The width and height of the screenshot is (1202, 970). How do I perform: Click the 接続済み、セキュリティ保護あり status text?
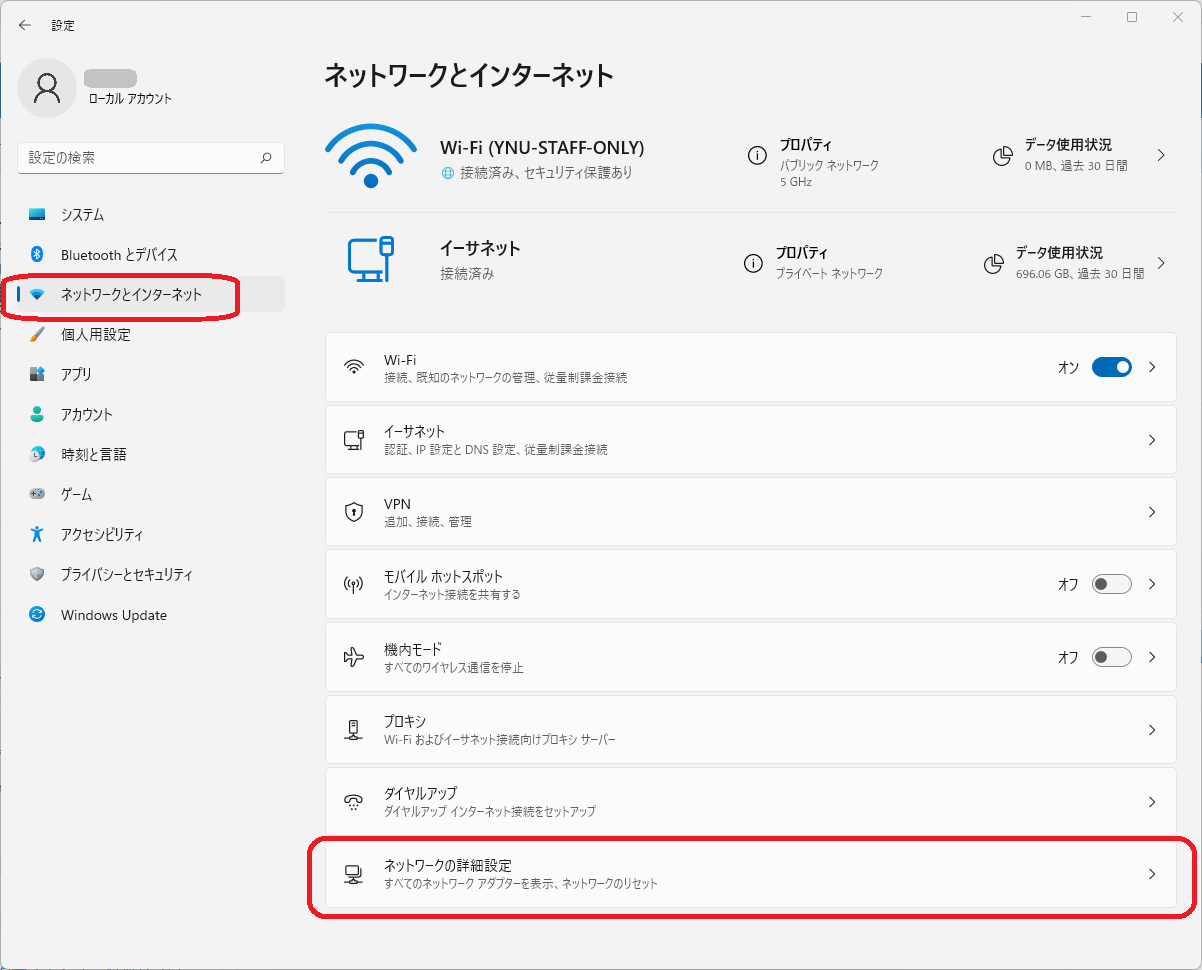pos(546,173)
